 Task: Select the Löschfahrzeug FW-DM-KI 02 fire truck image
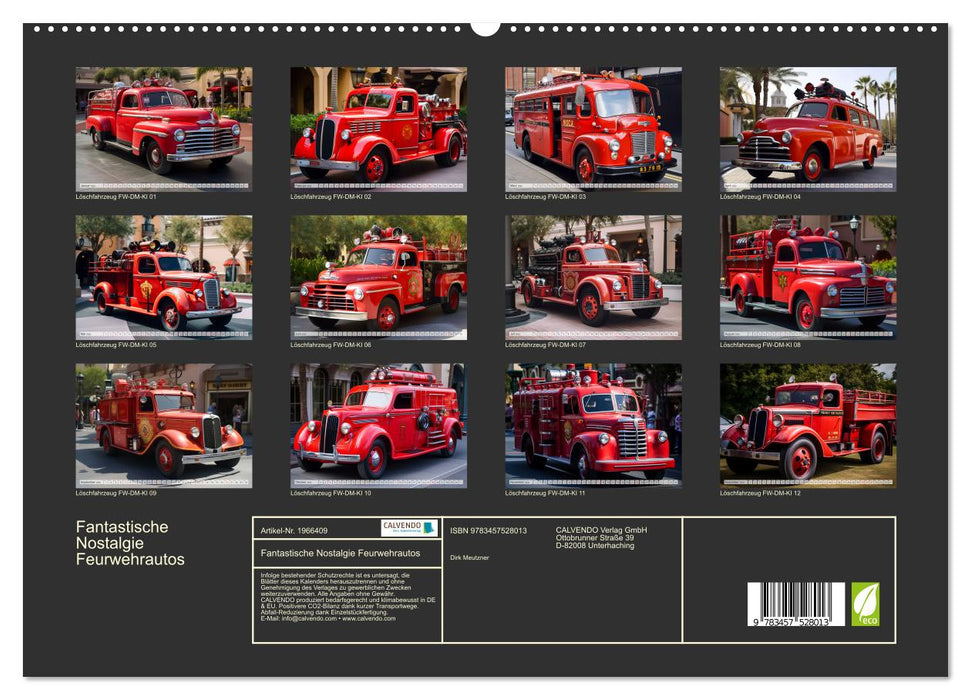[x=378, y=129]
